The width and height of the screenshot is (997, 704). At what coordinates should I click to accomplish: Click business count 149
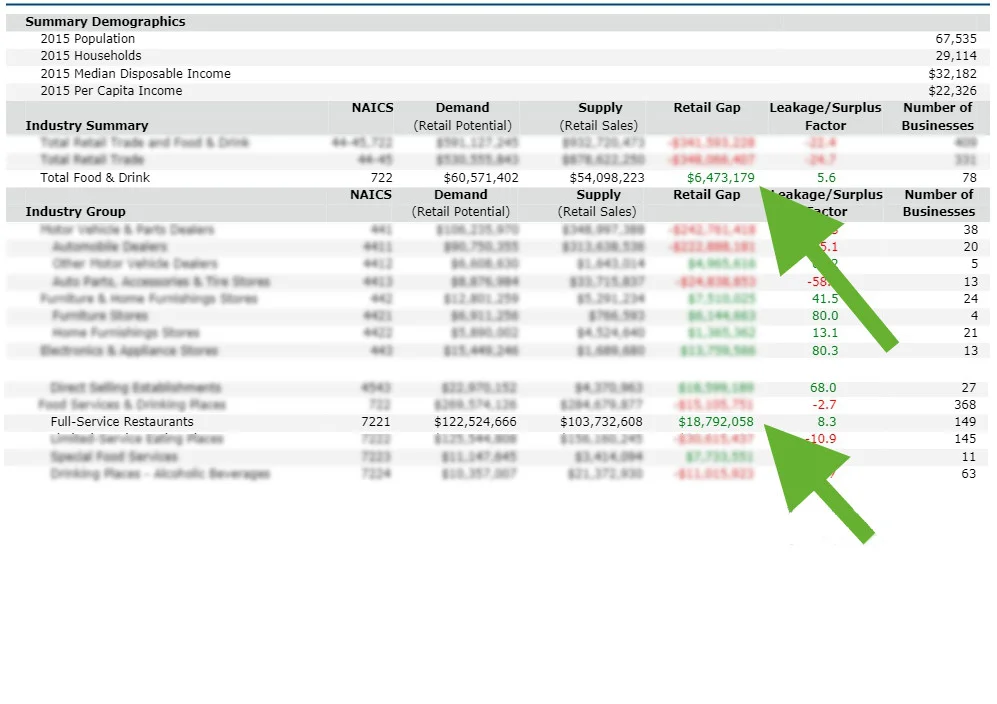point(965,422)
